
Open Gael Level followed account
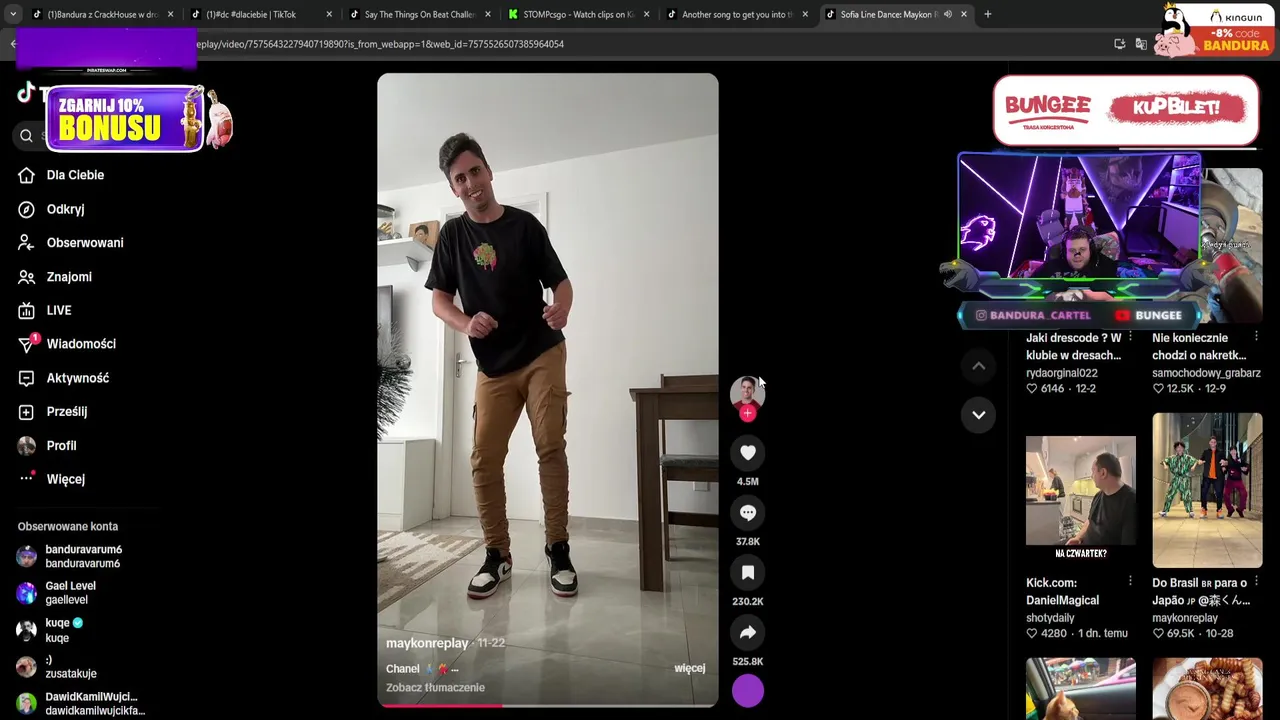[x=70, y=593]
